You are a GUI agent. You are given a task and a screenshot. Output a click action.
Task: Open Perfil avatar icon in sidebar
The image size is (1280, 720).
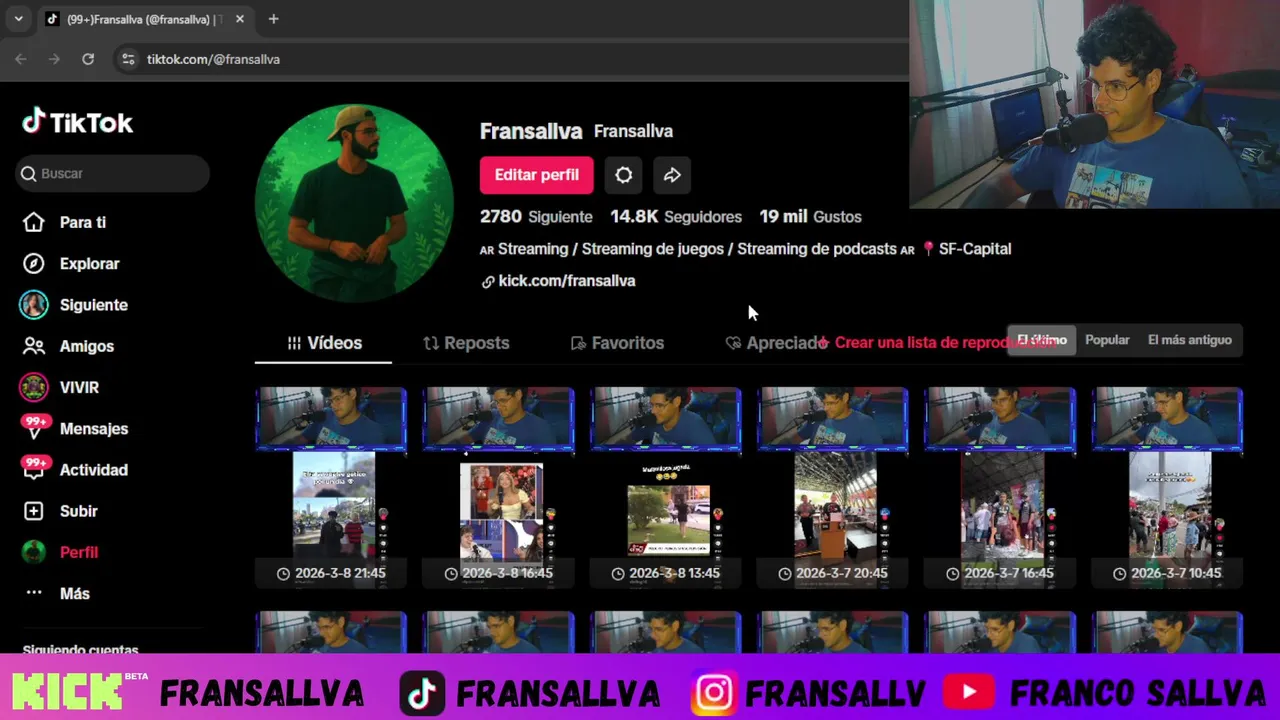[x=34, y=552]
